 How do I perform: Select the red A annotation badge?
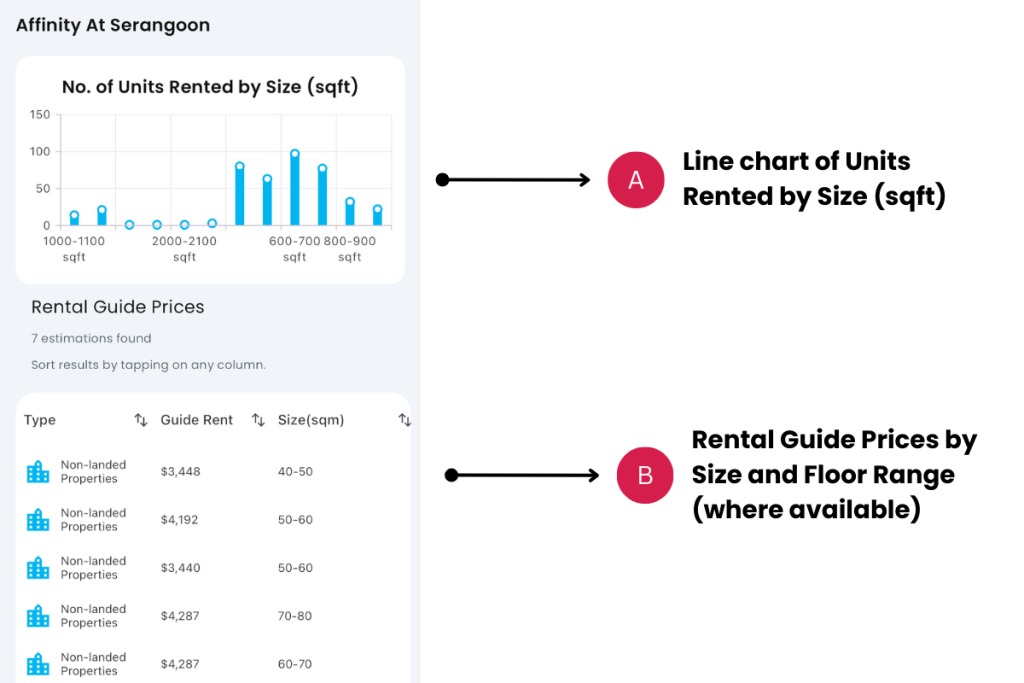(x=635, y=179)
